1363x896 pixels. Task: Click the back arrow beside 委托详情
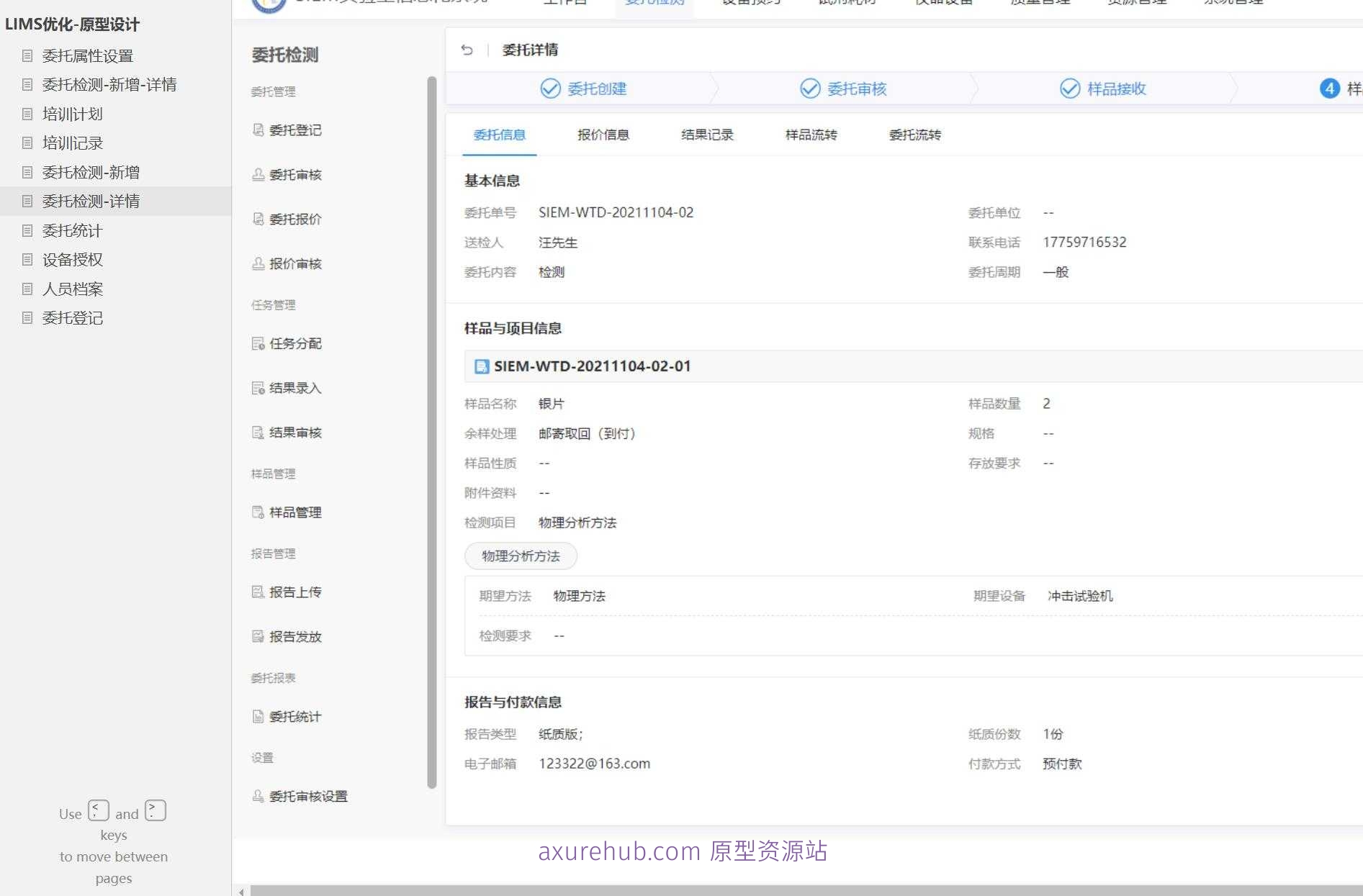[467, 50]
